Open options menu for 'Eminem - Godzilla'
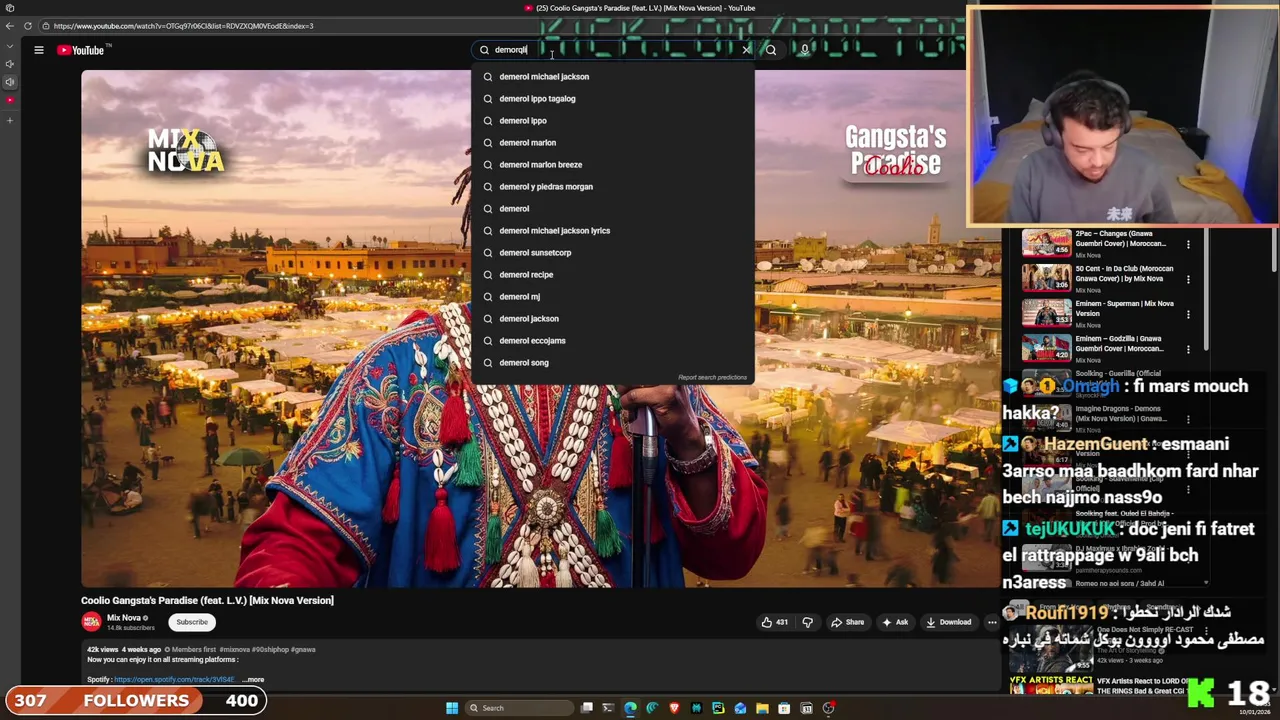1280x720 pixels. (x=1188, y=349)
